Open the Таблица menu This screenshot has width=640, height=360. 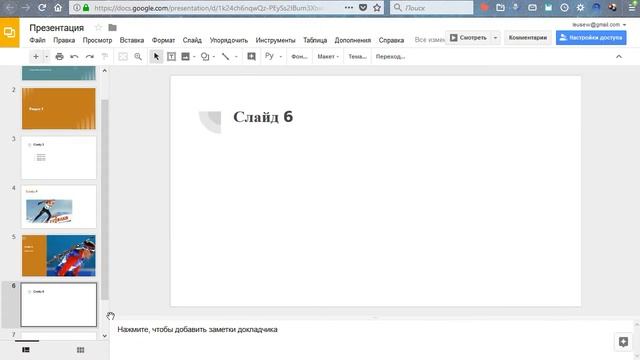pyautogui.click(x=315, y=40)
